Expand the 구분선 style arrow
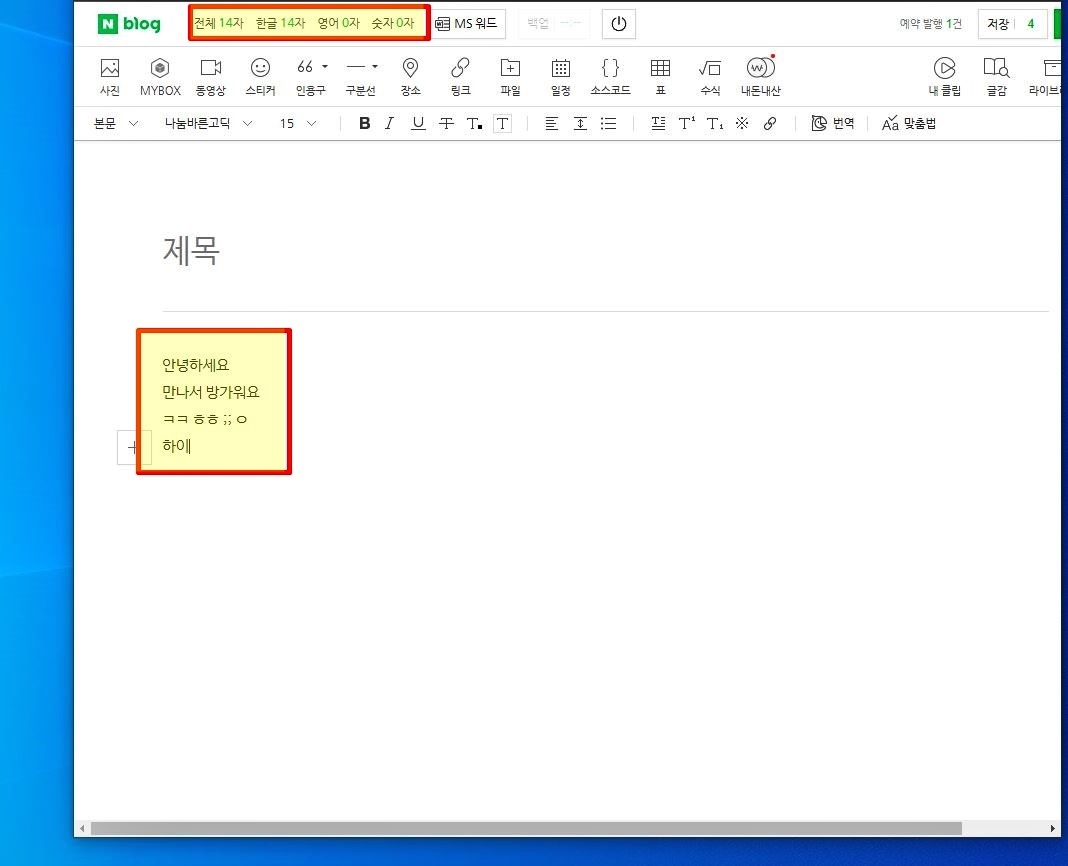The height and width of the screenshot is (866, 1068). (375, 67)
